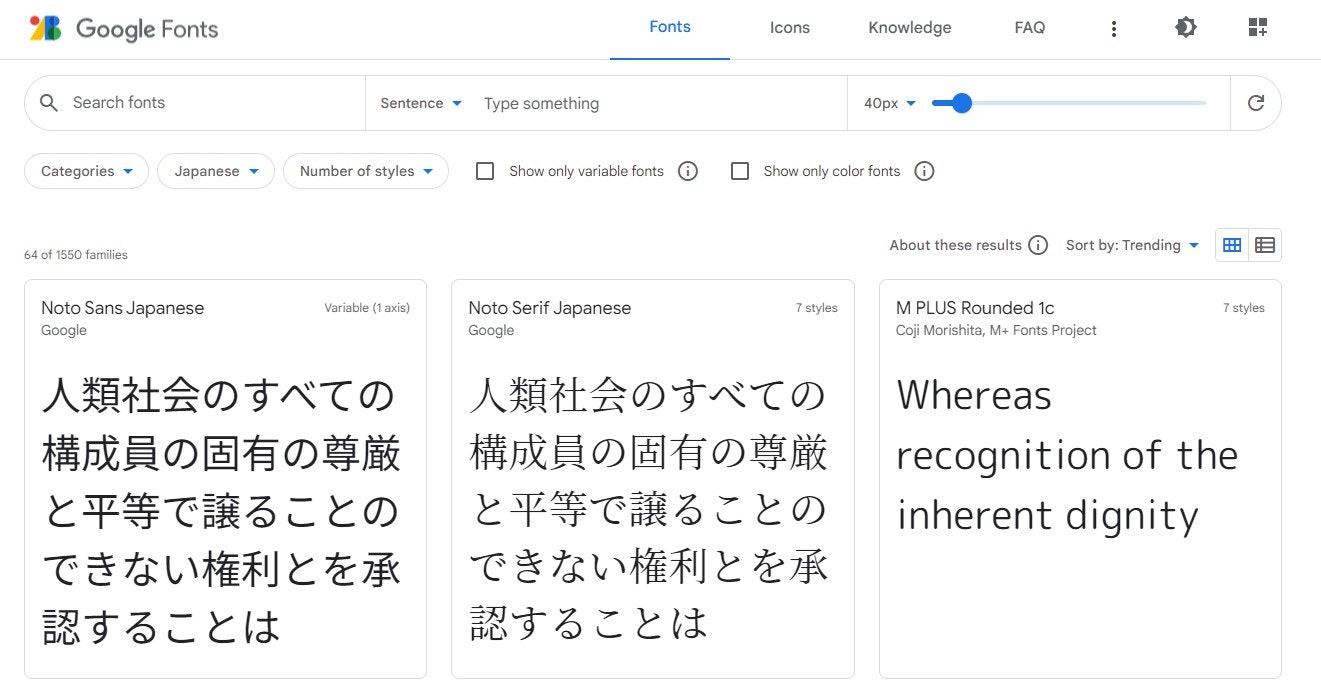1321x693 pixels.
Task: Open the Noto Sans Japanese font card
Action: point(225,478)
